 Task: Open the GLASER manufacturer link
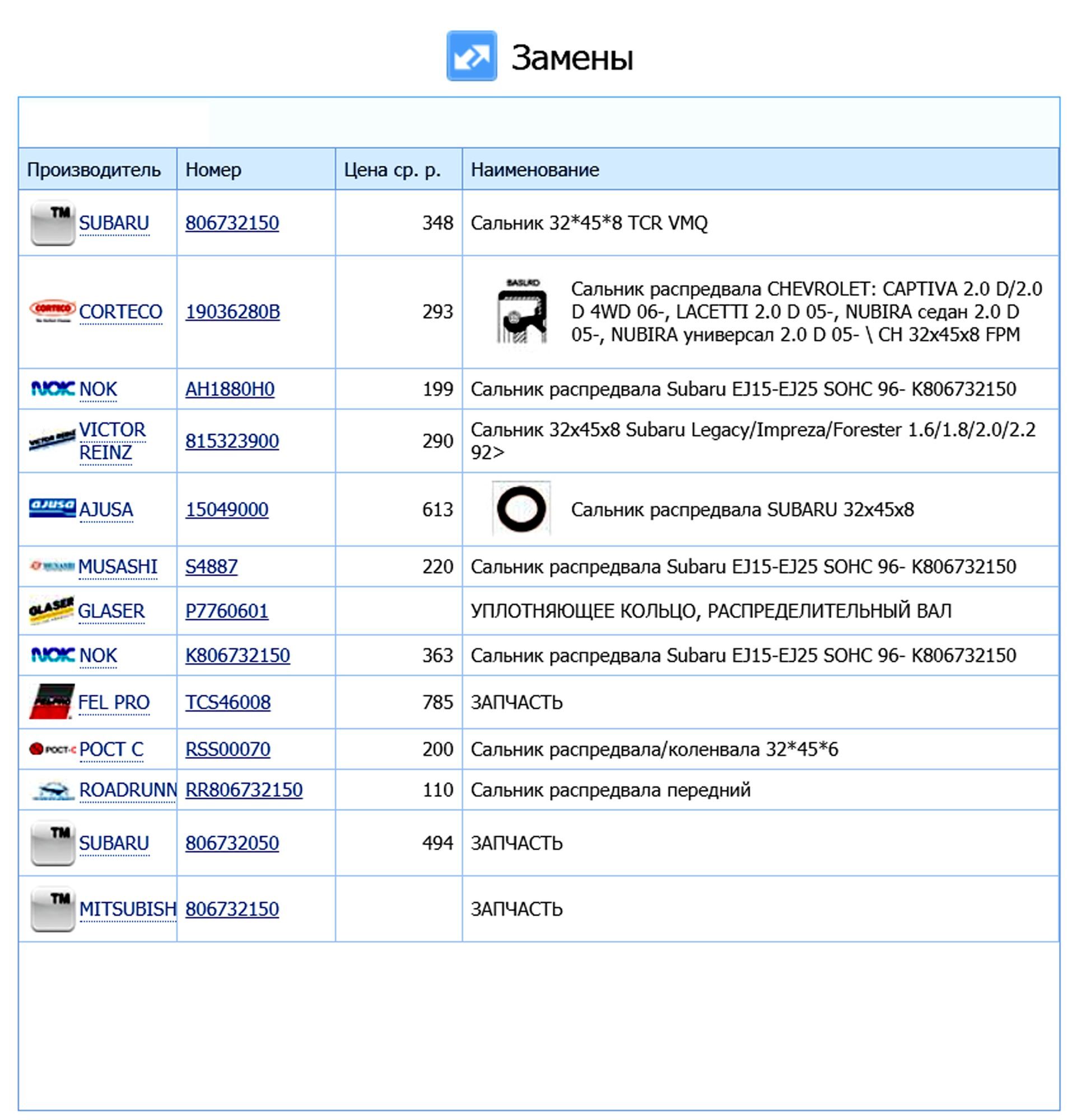(111, 610)
